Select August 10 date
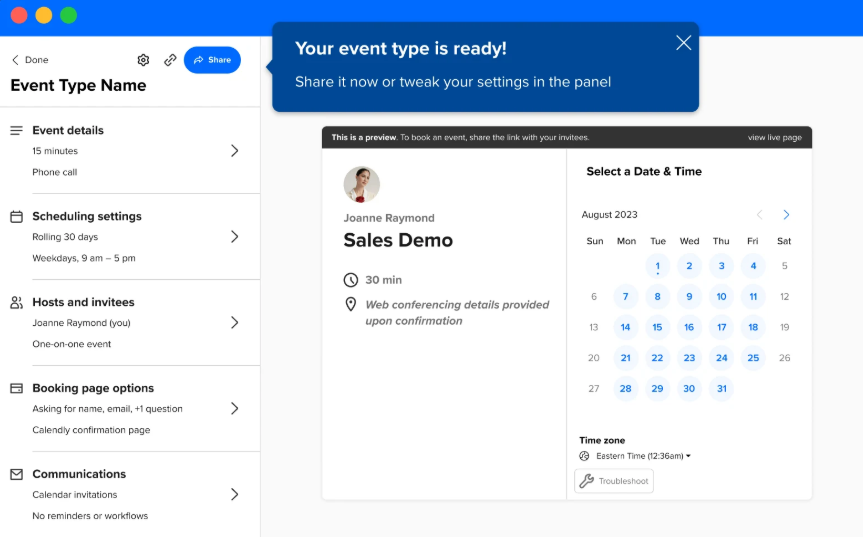 (721, 297)
